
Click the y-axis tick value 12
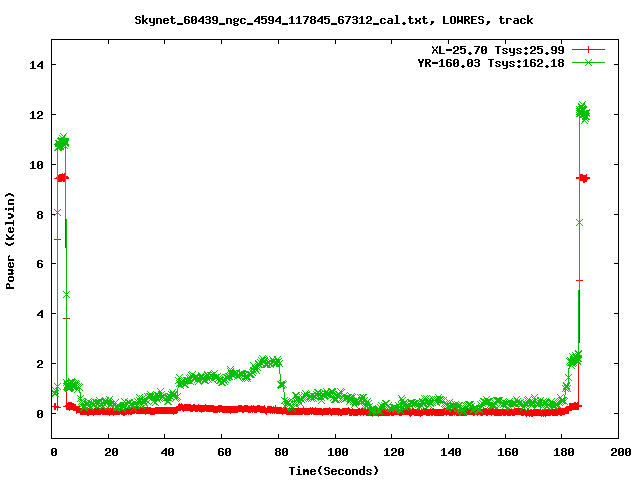click(x=36, y=115)
